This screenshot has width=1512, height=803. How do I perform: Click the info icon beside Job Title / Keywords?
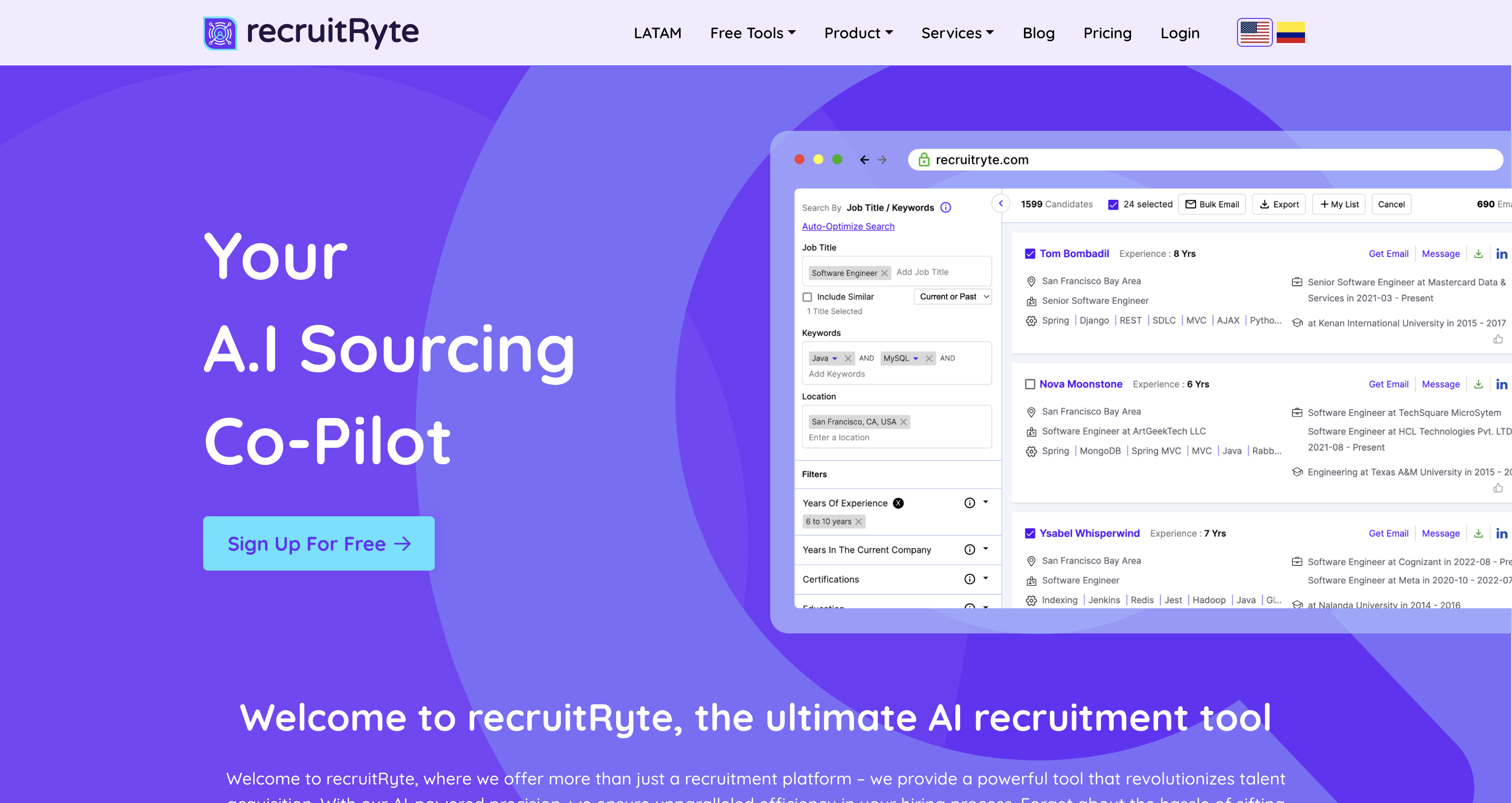click(x=945, y=207)
